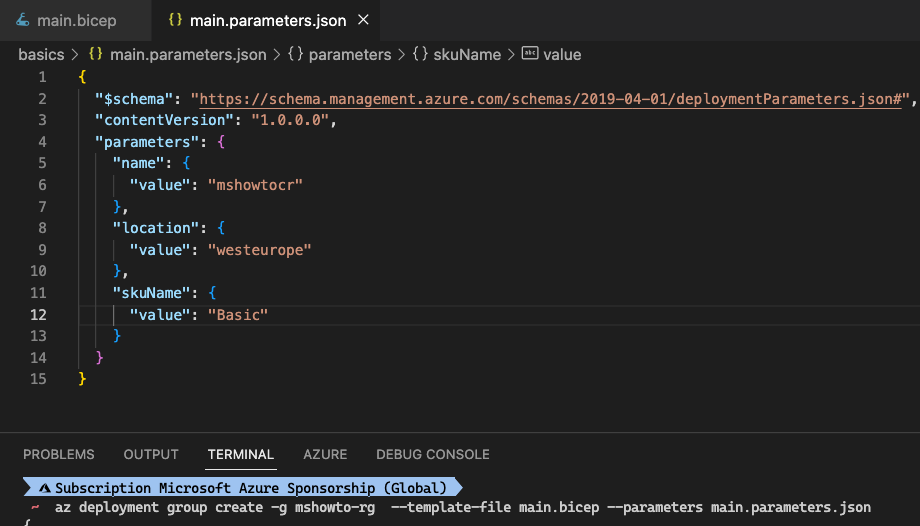Click the braces icon before skuName breadcrumb
The image size is (920, 526).
420,54
